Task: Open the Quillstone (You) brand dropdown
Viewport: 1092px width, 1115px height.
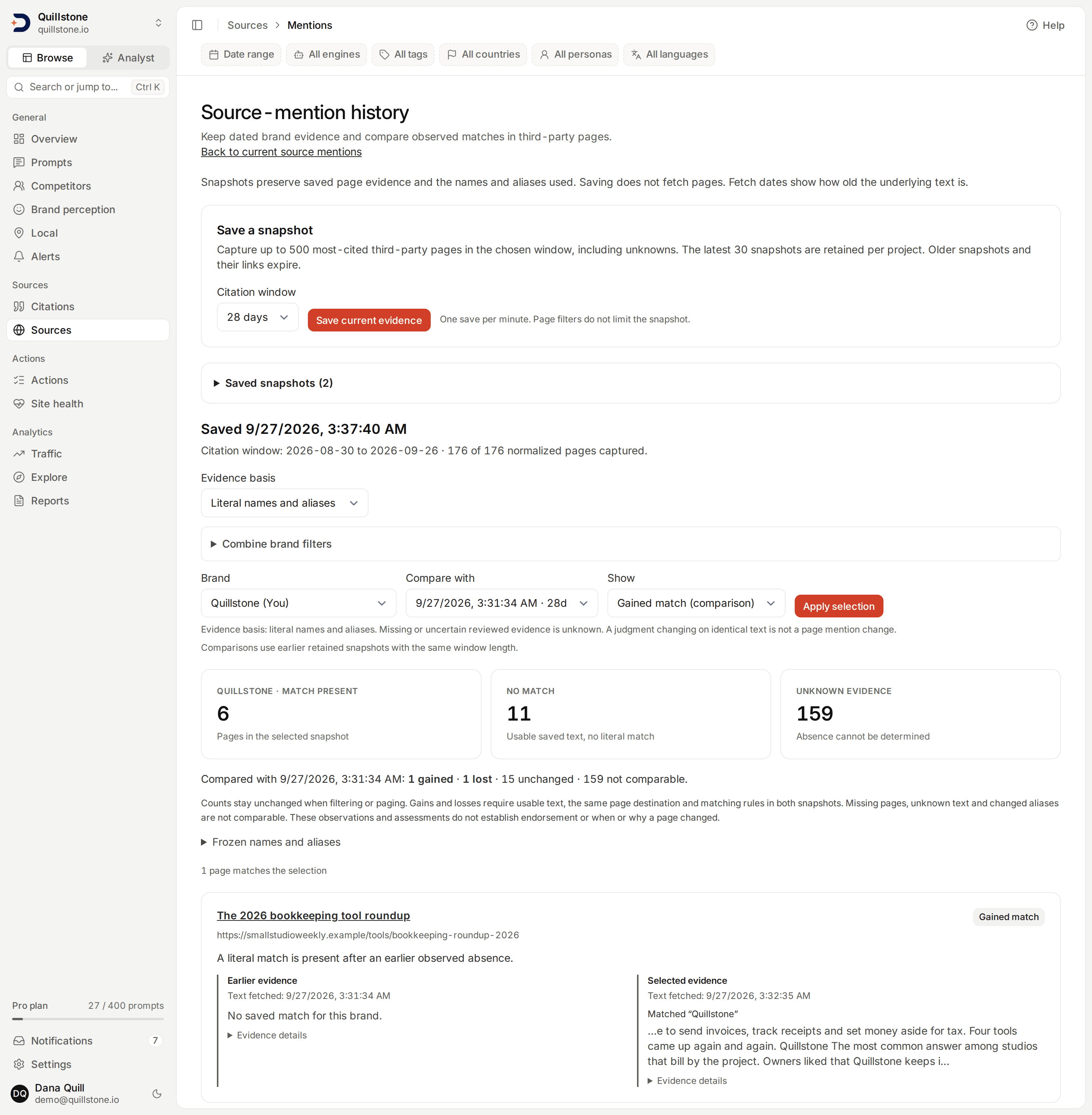Action: (x=298, y=603)
